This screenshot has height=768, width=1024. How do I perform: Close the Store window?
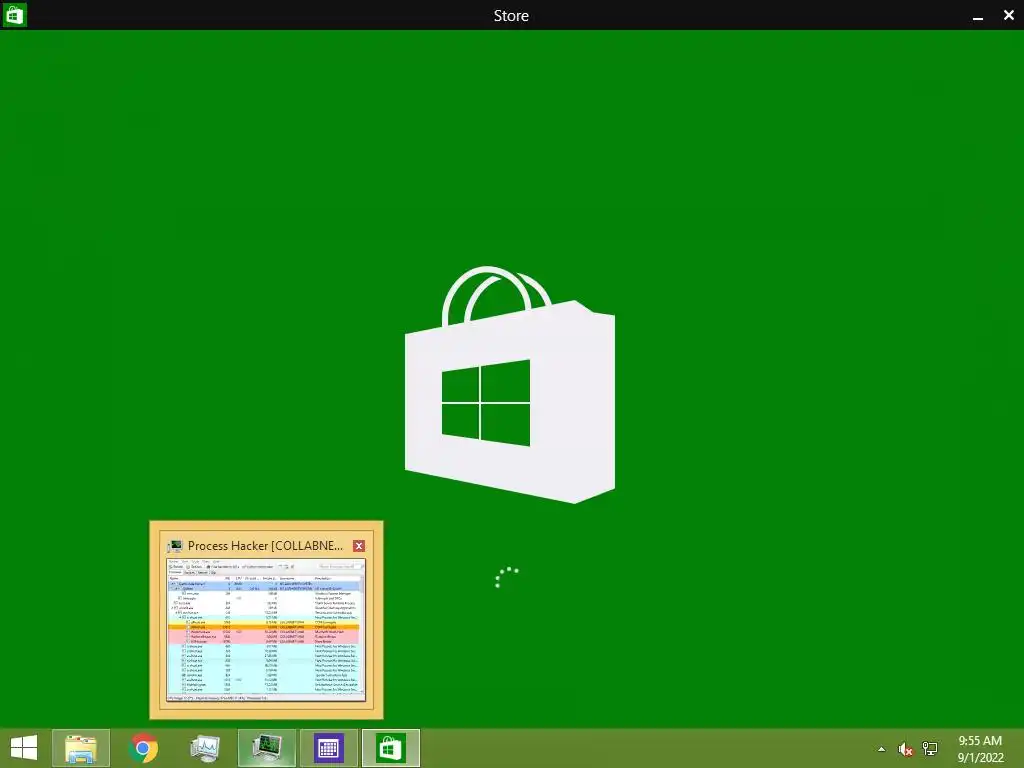point(1008,15)
